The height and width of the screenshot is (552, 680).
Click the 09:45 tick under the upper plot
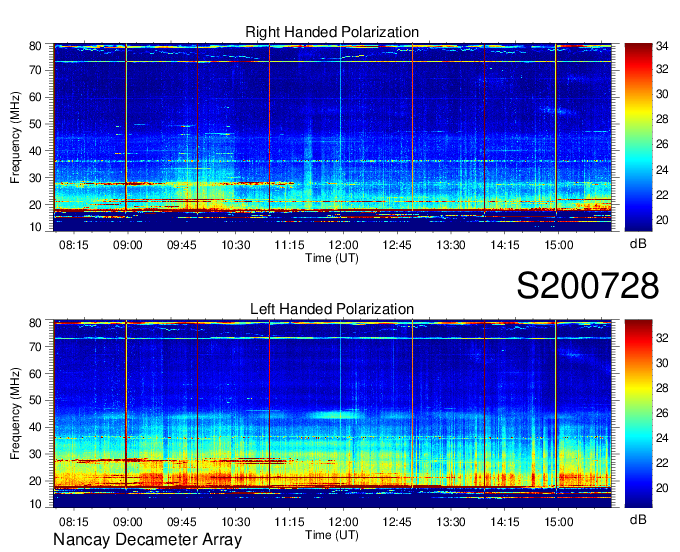point(182,245)
